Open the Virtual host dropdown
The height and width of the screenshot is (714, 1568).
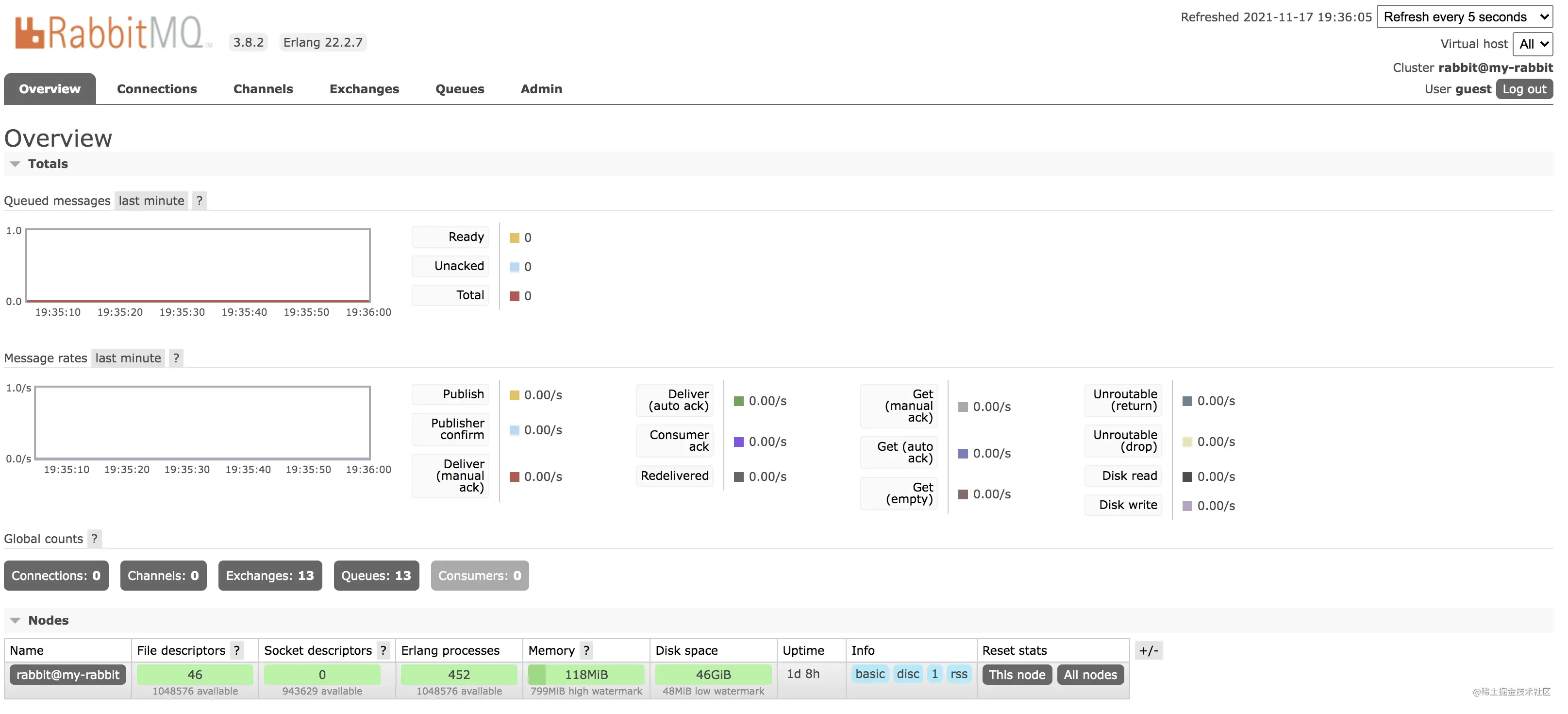pos(1535,43)
